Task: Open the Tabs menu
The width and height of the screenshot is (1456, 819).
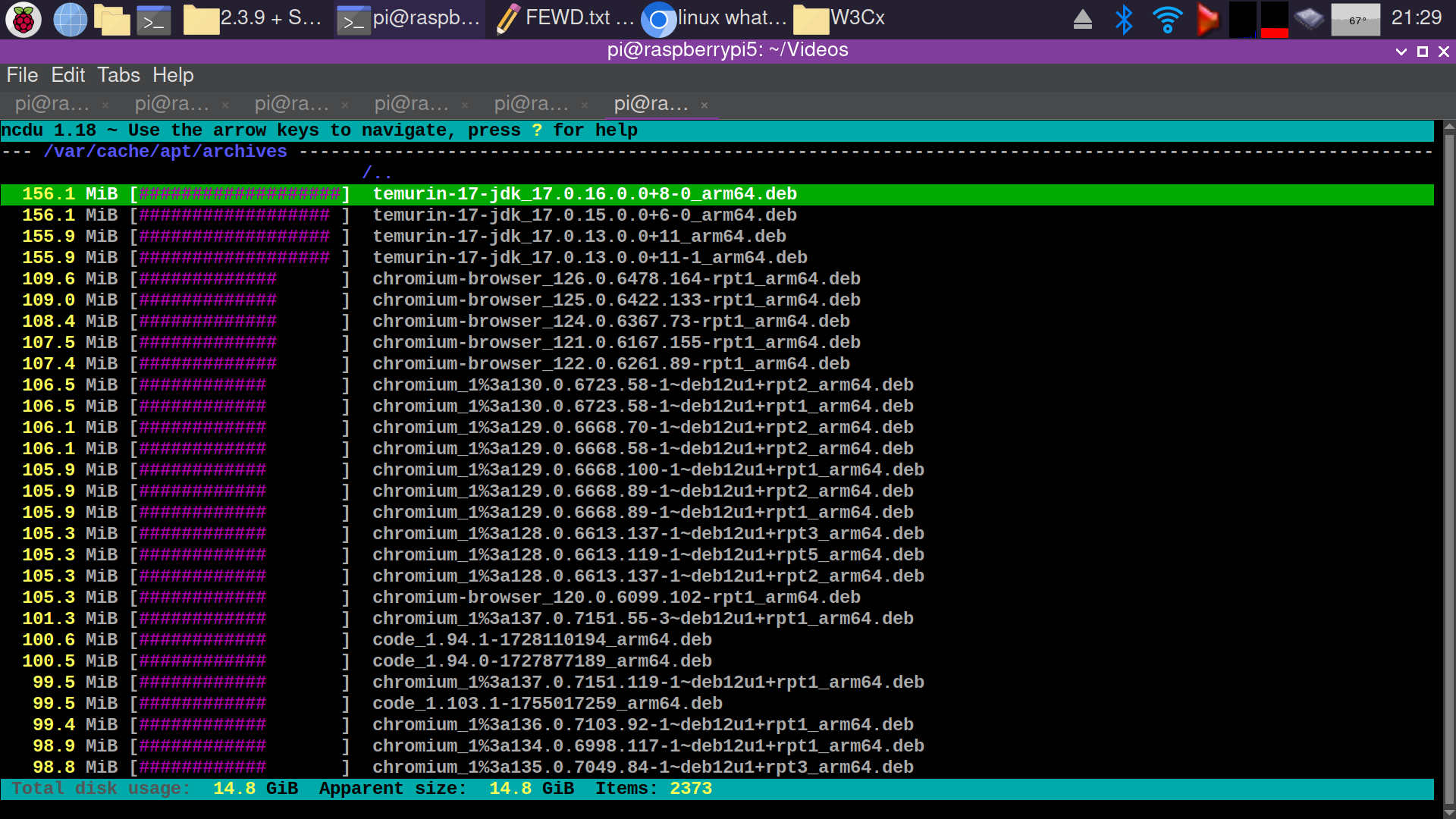Action: click(118, 75)
